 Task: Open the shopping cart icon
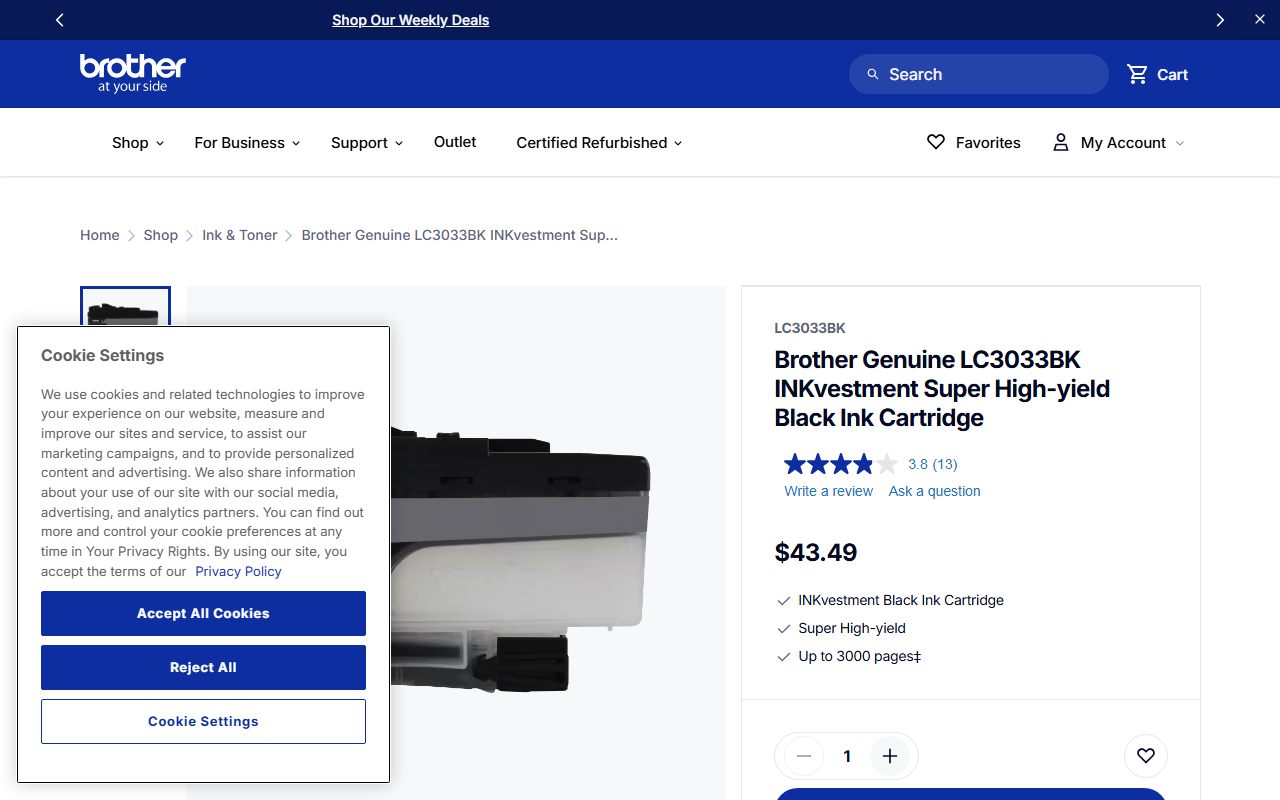[1137, 74]
